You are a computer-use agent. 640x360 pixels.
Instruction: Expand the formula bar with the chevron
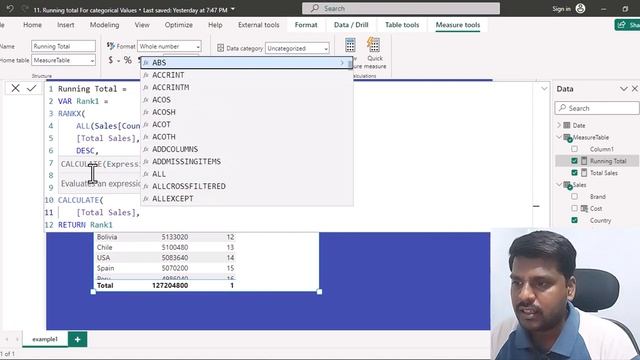click(544, 89)
